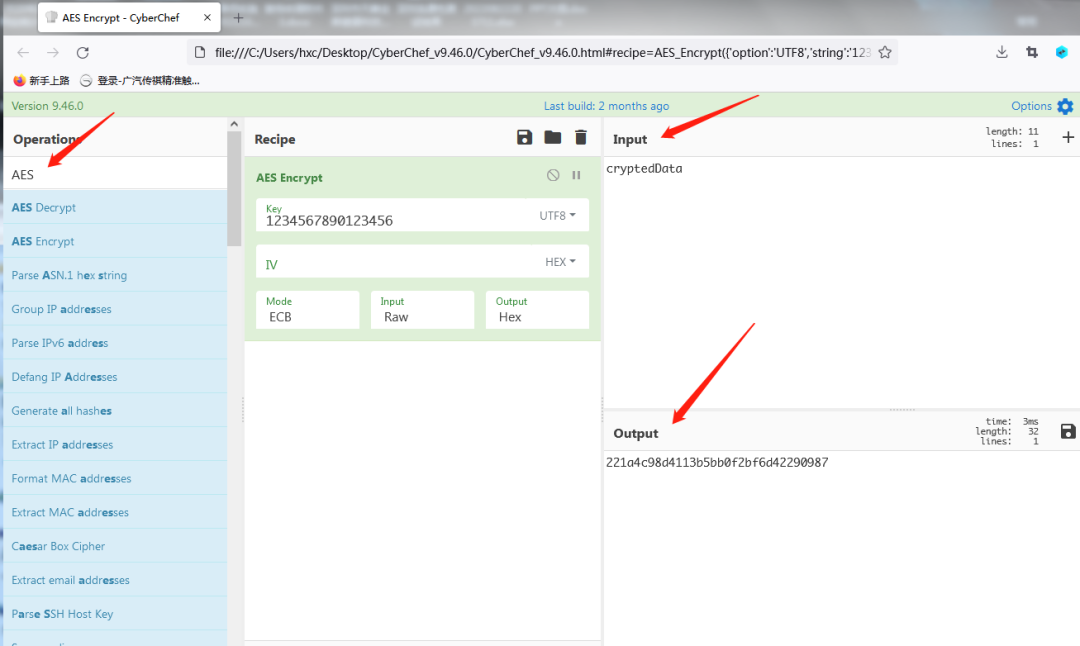This screenshot has height=646, width=1080.
Task: Open the Options gear
Action: pyautogui.click(x=1065, y=106)
